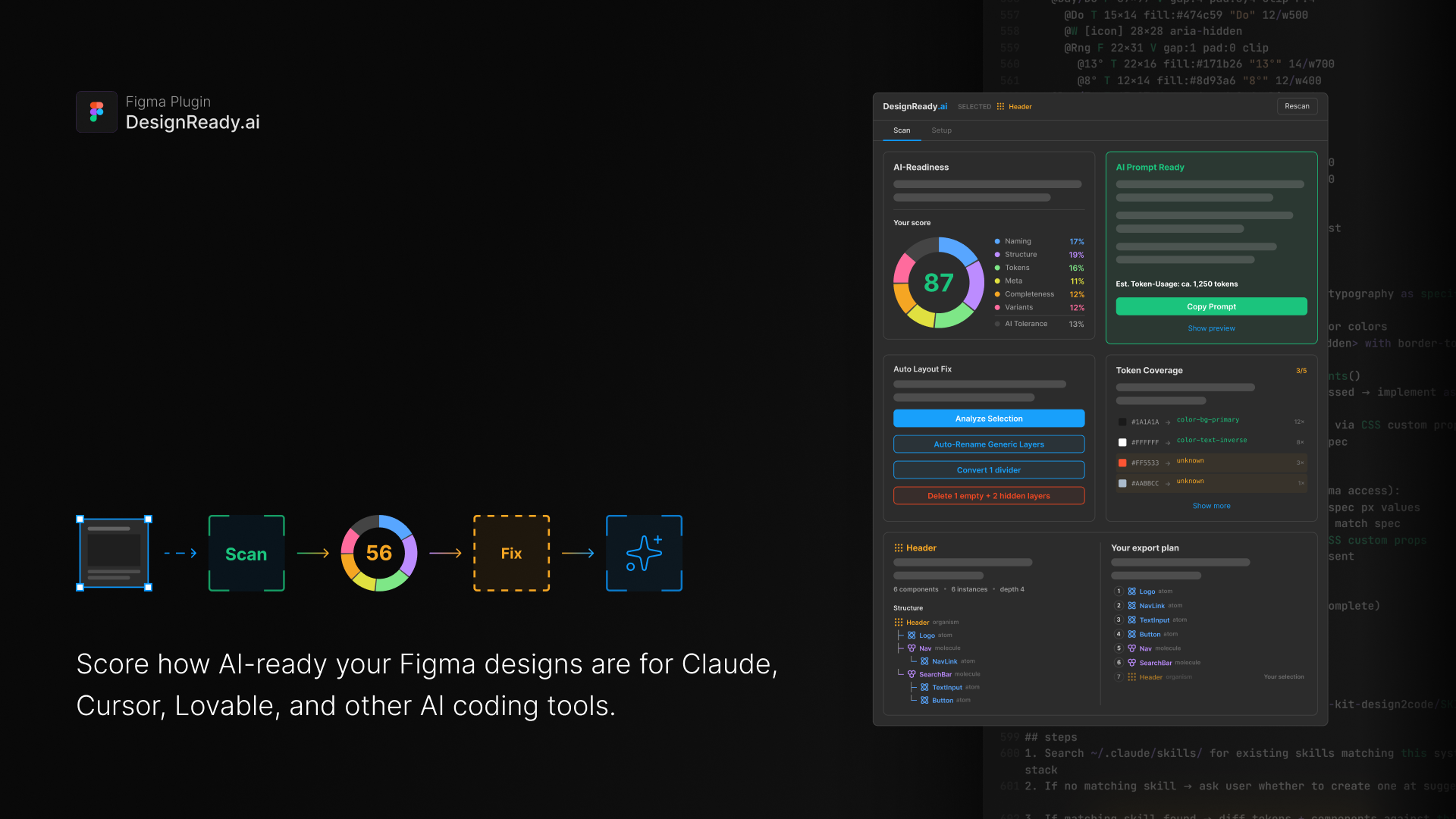Click the Variants 12% legend row

(x=1039, y=308)
